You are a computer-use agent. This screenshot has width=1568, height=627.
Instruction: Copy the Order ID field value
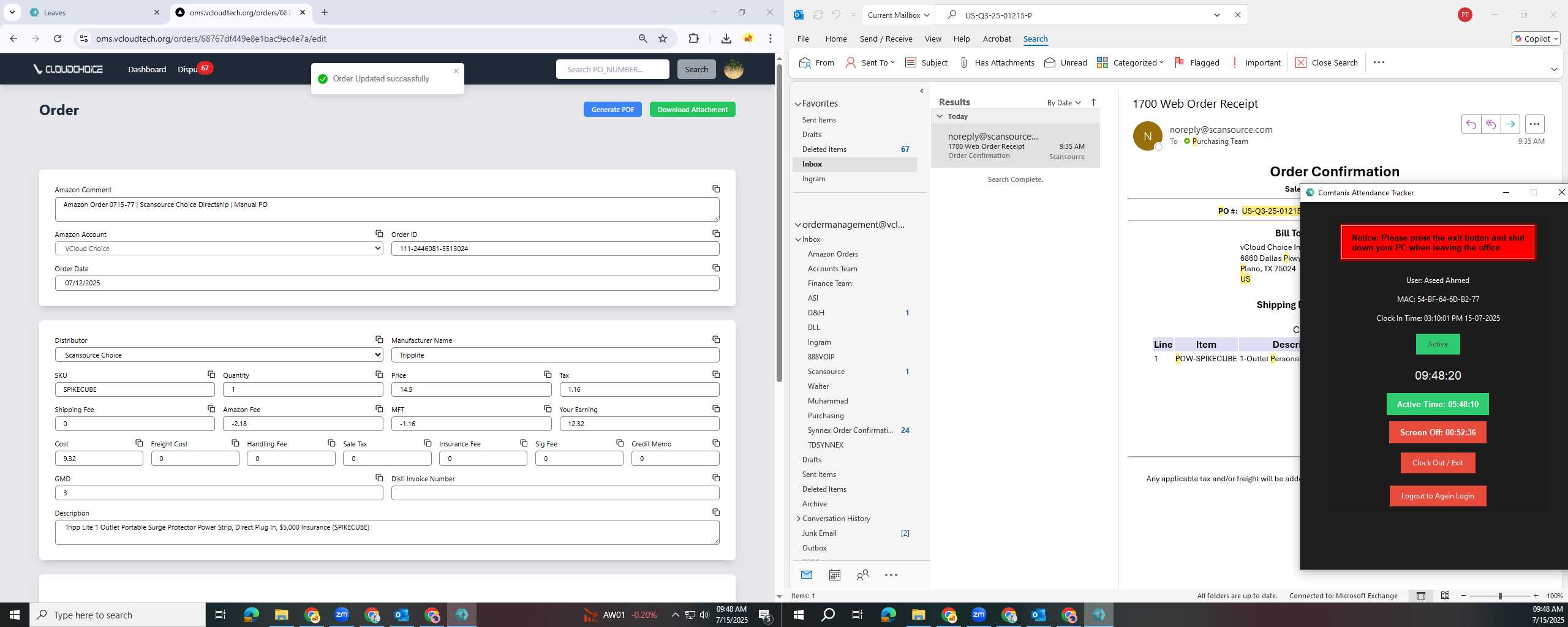[716, 234]
